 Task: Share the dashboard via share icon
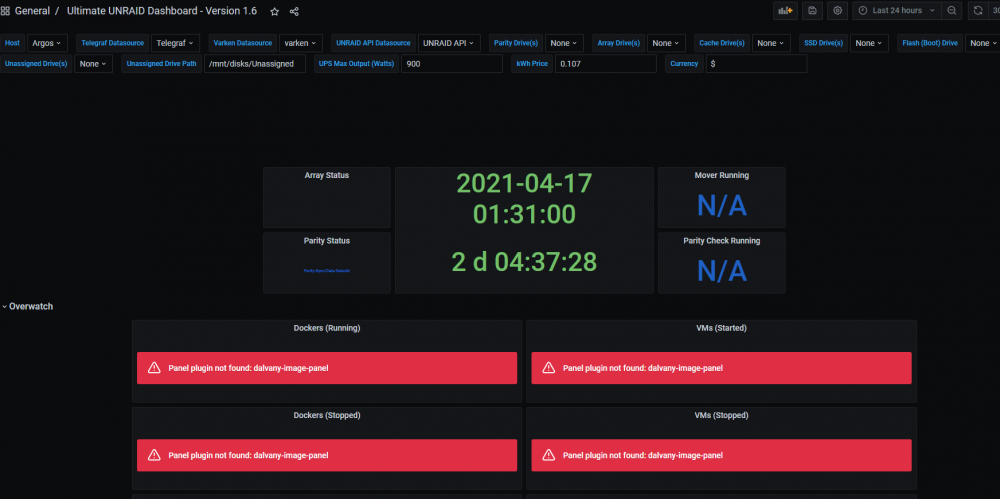[294, 11]
